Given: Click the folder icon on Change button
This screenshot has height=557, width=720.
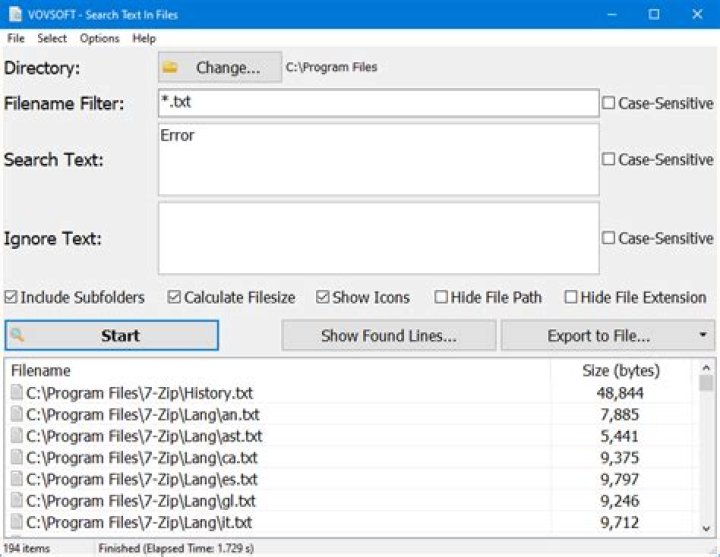Looking at the screenshot, I should coord(170,68).
